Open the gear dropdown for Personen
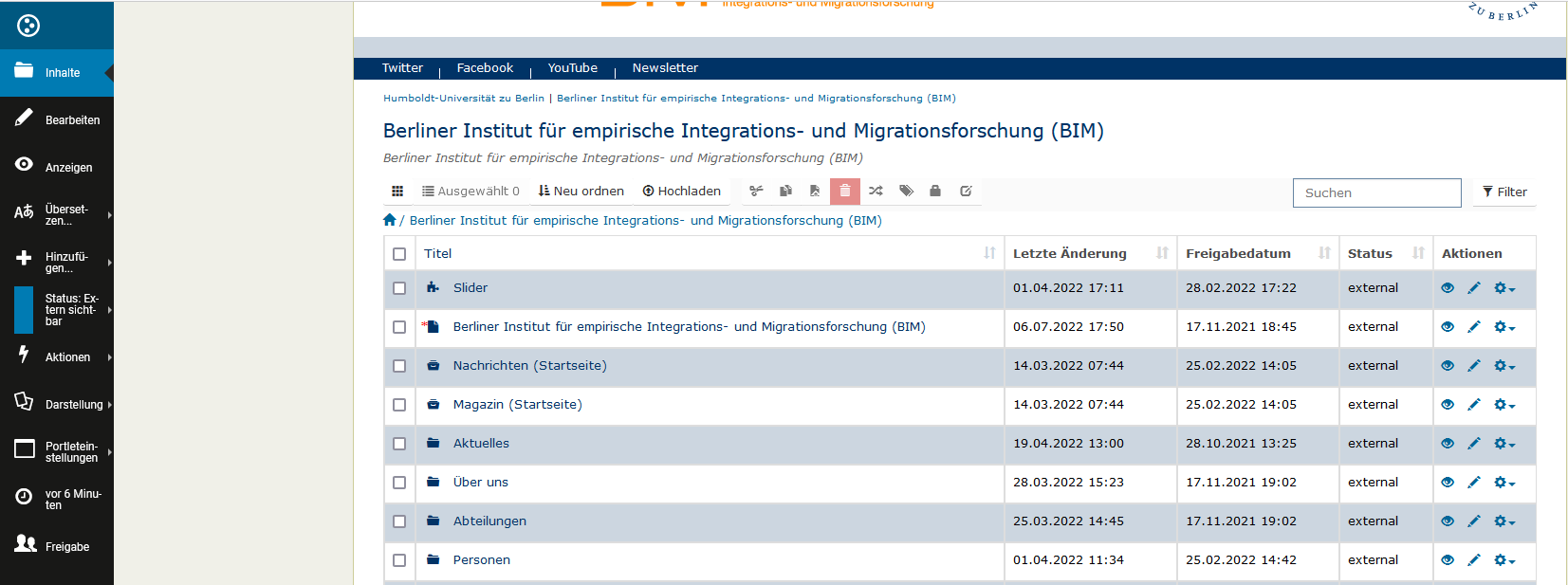This screenshot has width=1568, height=585. click(x=1504, y=560)
